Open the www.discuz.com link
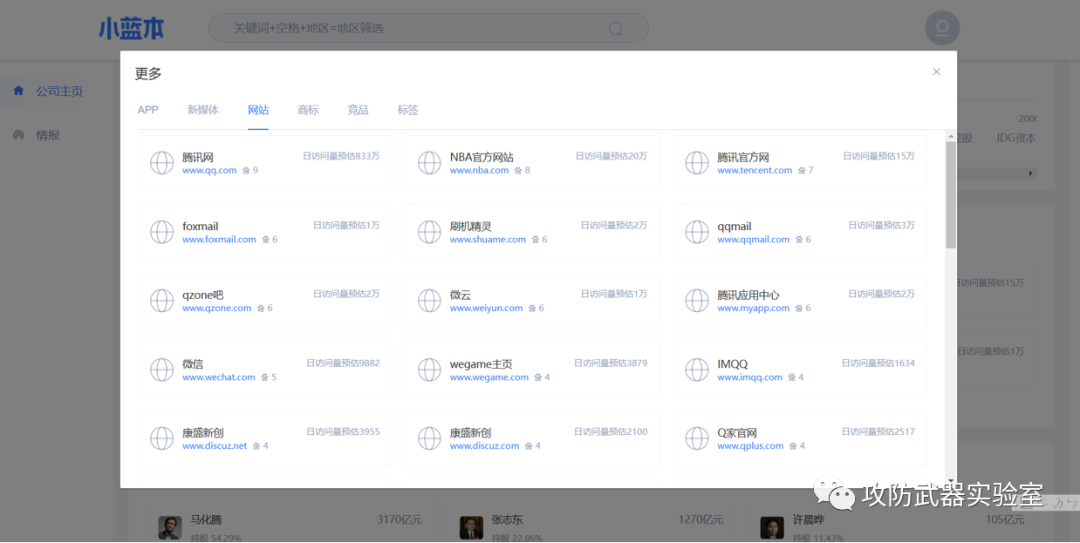Viewport: 1080px width, 543px height. click(x=485, y=446)
